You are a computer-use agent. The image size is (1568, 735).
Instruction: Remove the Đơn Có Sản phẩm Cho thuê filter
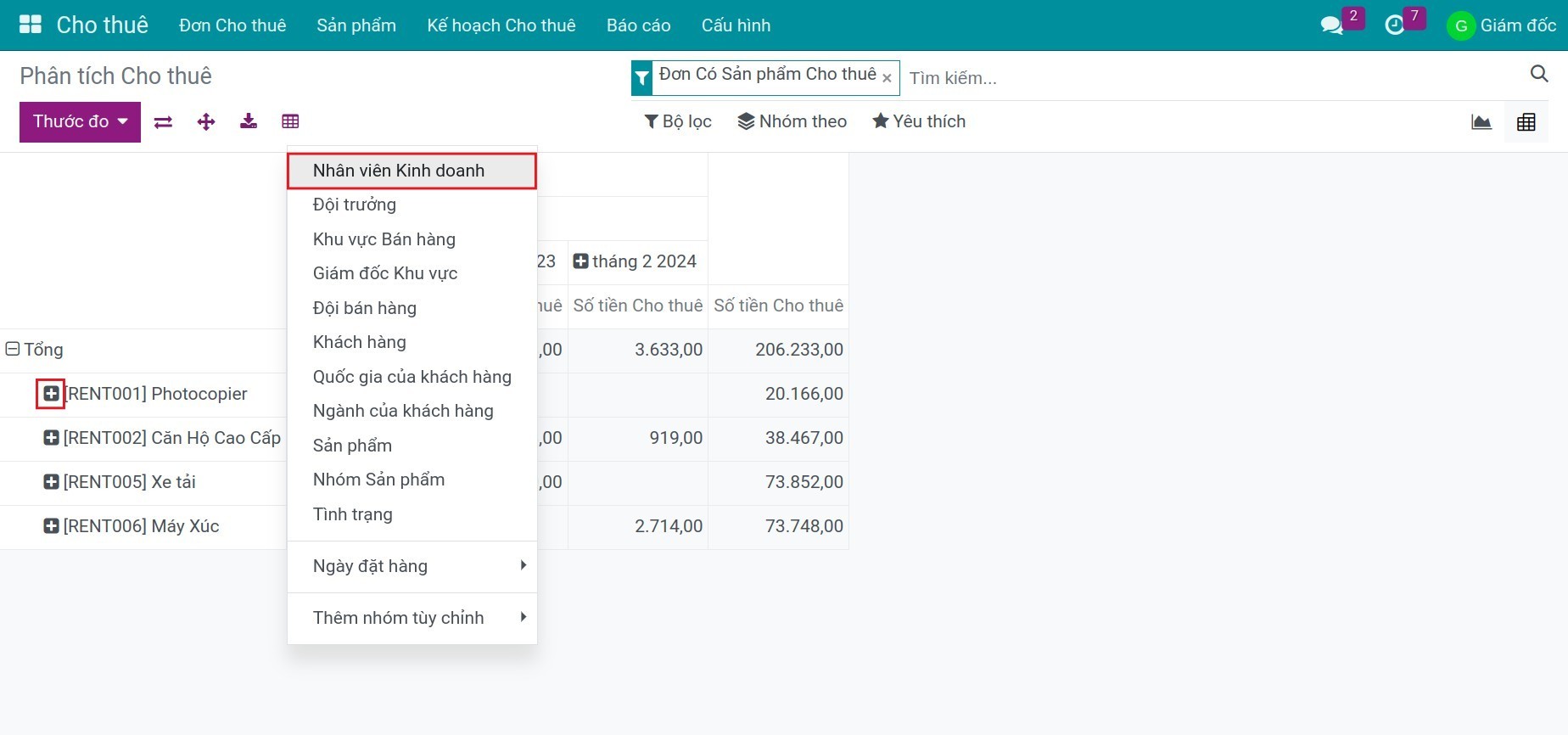[x=887, y=78]
